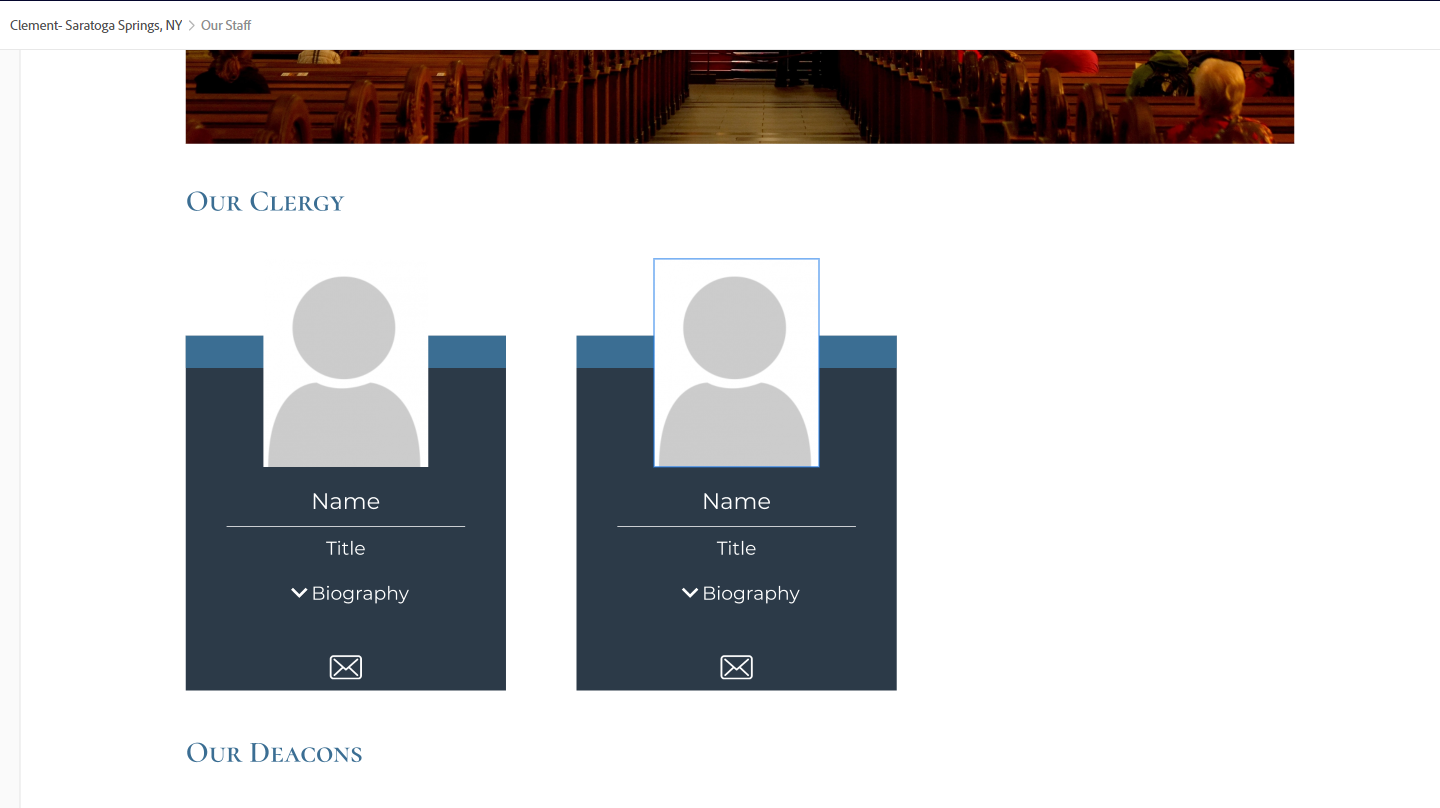The height and width of the screenshot is (808, 1440).
Task: Expand the Biography label in the second clergy card
Action: pos(751,593)
